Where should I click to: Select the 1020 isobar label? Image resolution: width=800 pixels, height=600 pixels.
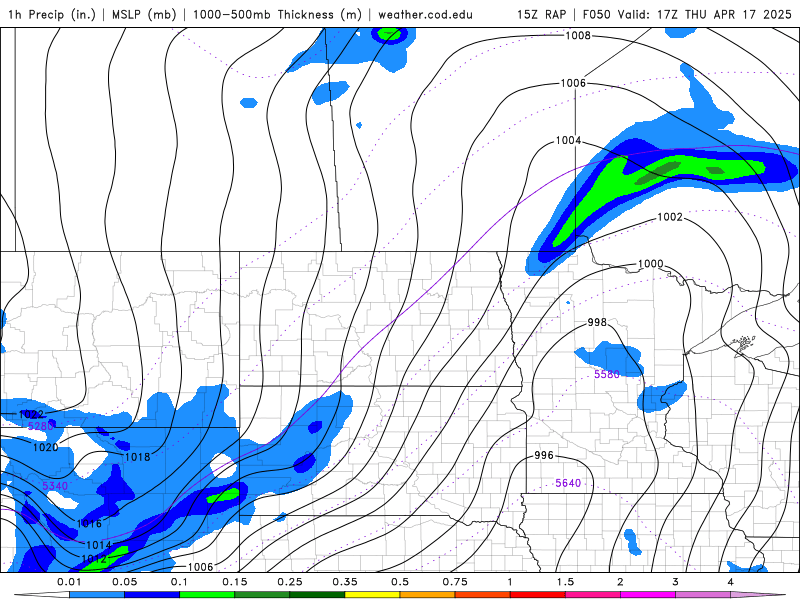pos(45,447)
